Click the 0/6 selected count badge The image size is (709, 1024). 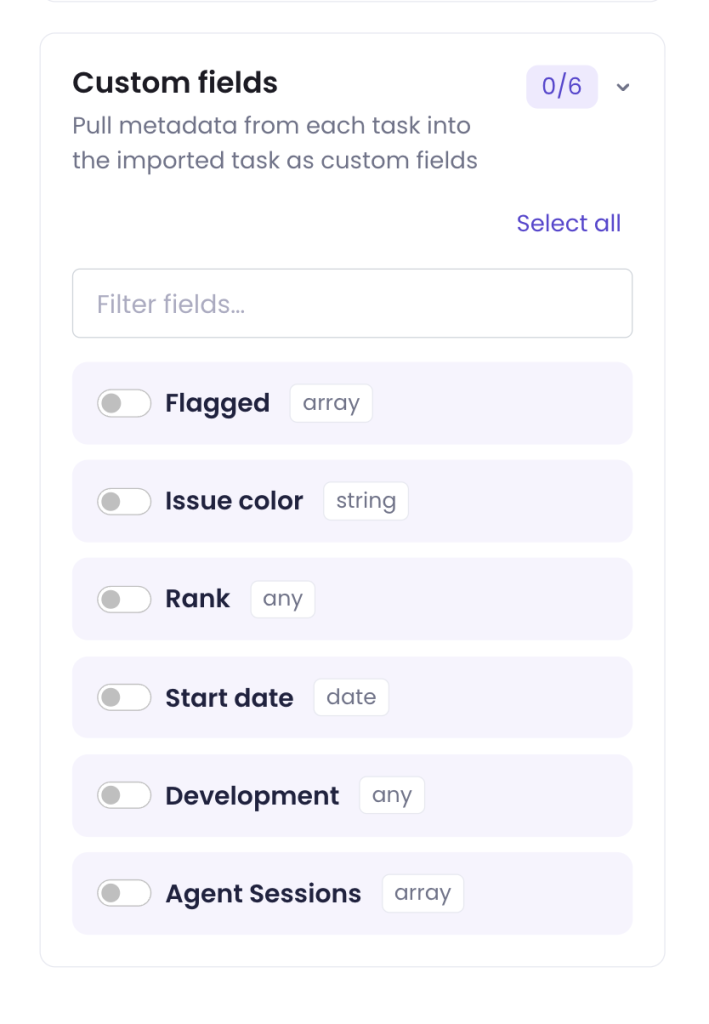(x=562, y=86)
